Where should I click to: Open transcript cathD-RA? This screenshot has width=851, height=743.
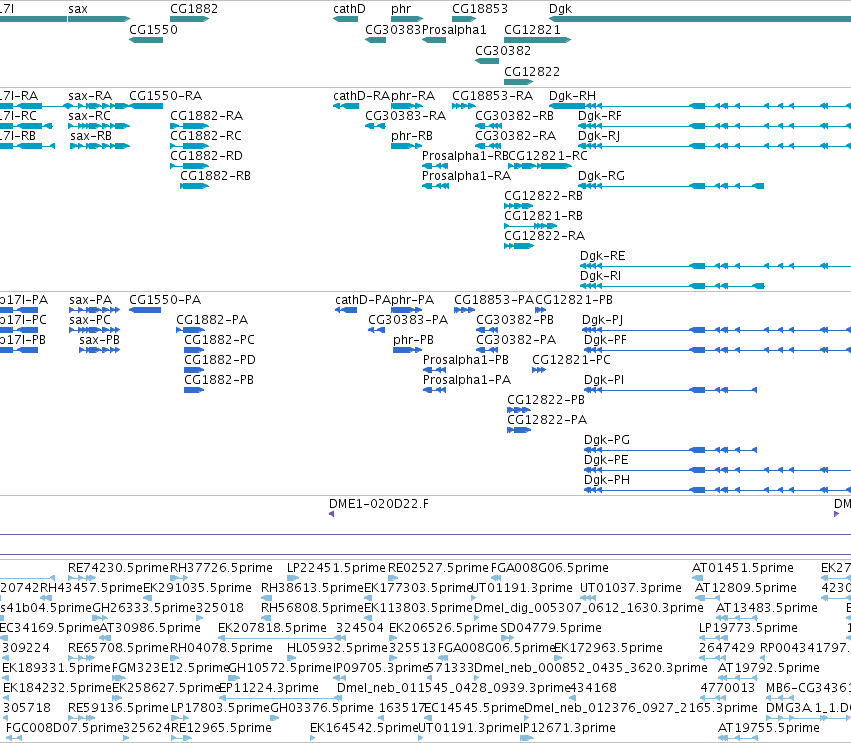coord(361,96)
